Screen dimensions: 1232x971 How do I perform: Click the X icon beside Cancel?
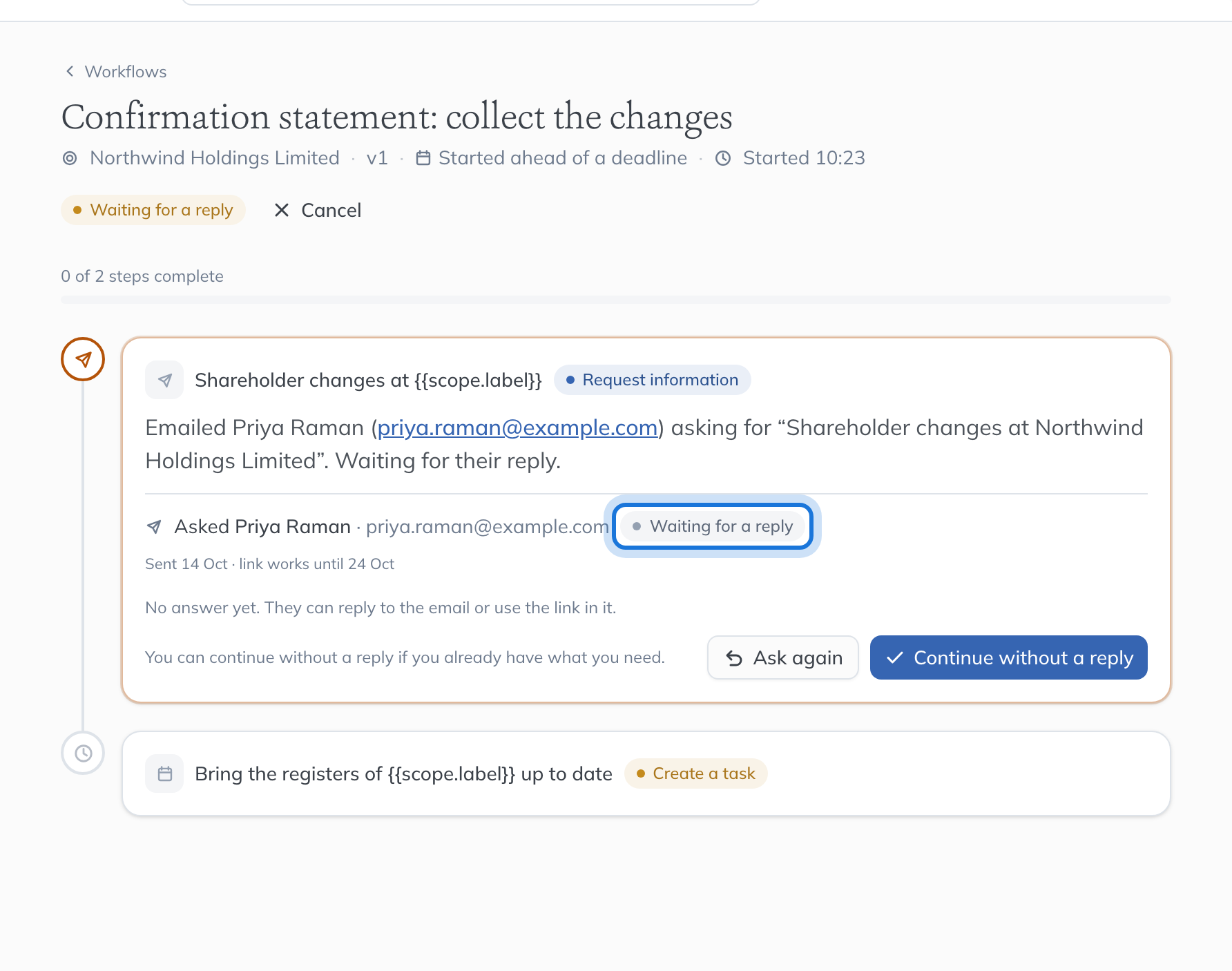(281, 210)
